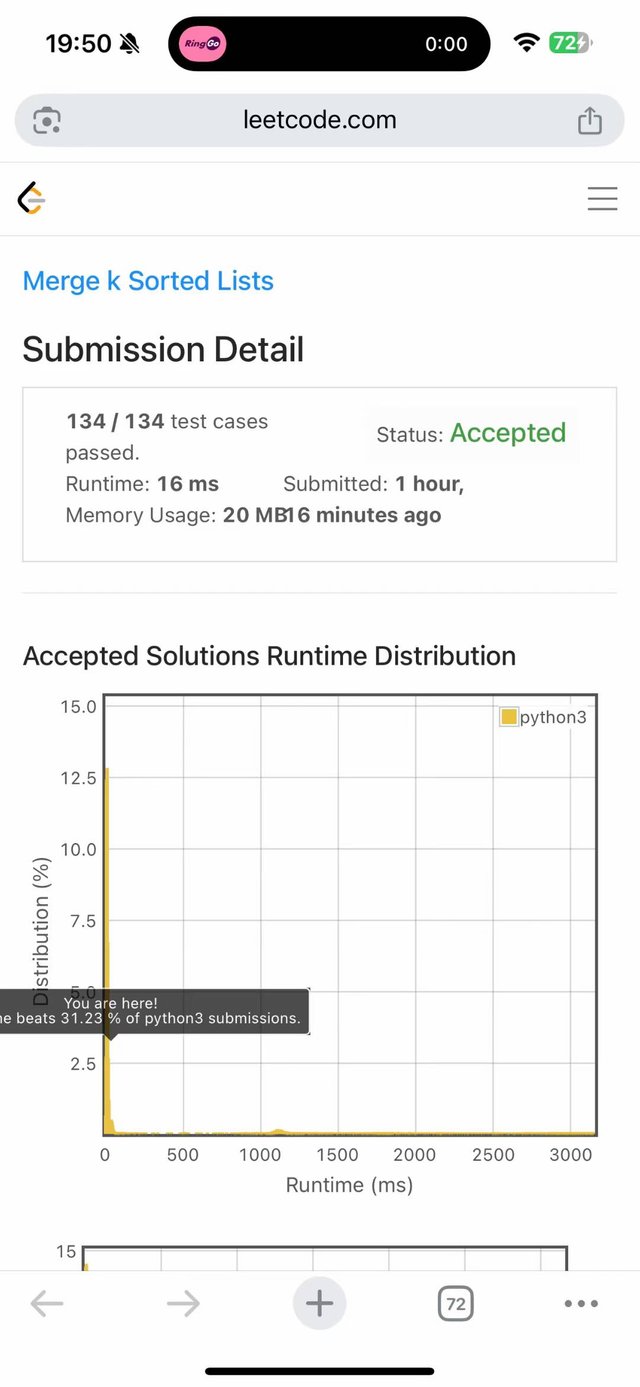Open the tab switcher showing 72 tabs
640x1387 pixels.
(x=455, y=1304)
